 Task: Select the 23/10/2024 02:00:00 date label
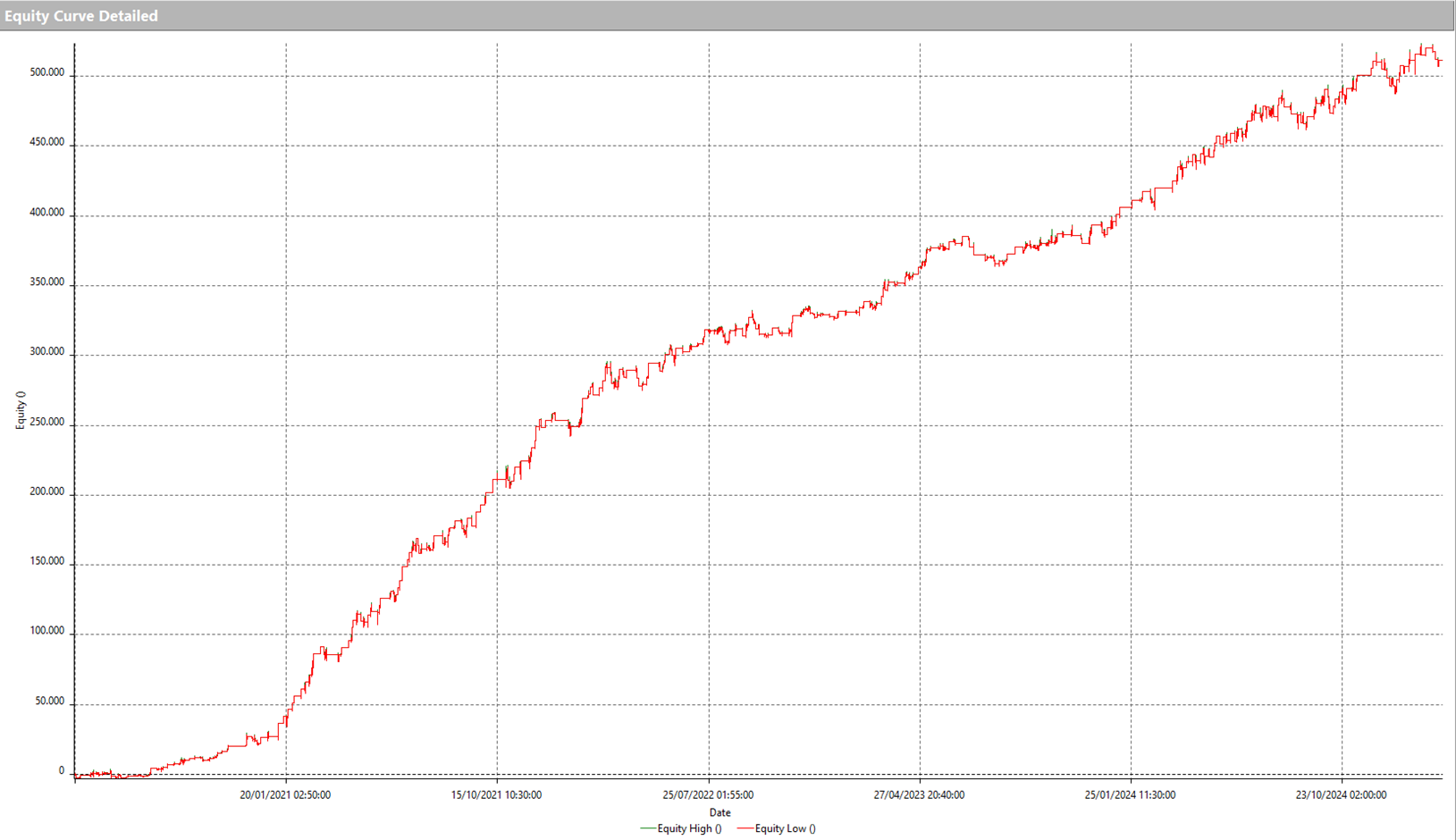(1341, 794)
